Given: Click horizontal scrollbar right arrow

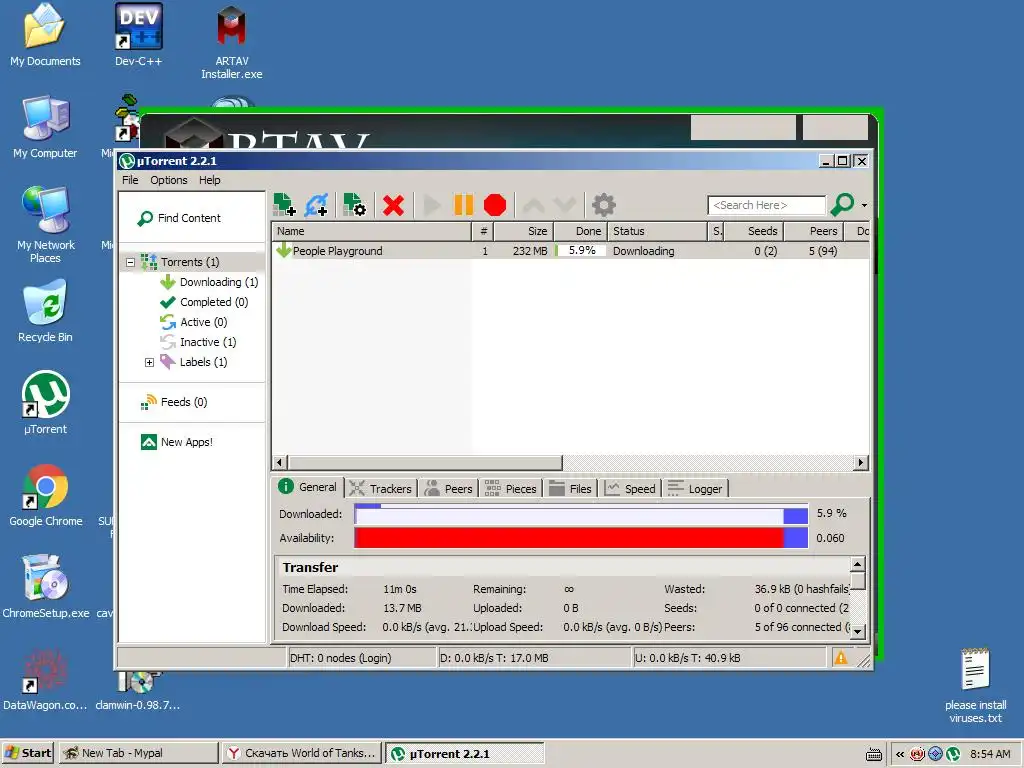Looking at the screenshot, I should tap(861, 462).
